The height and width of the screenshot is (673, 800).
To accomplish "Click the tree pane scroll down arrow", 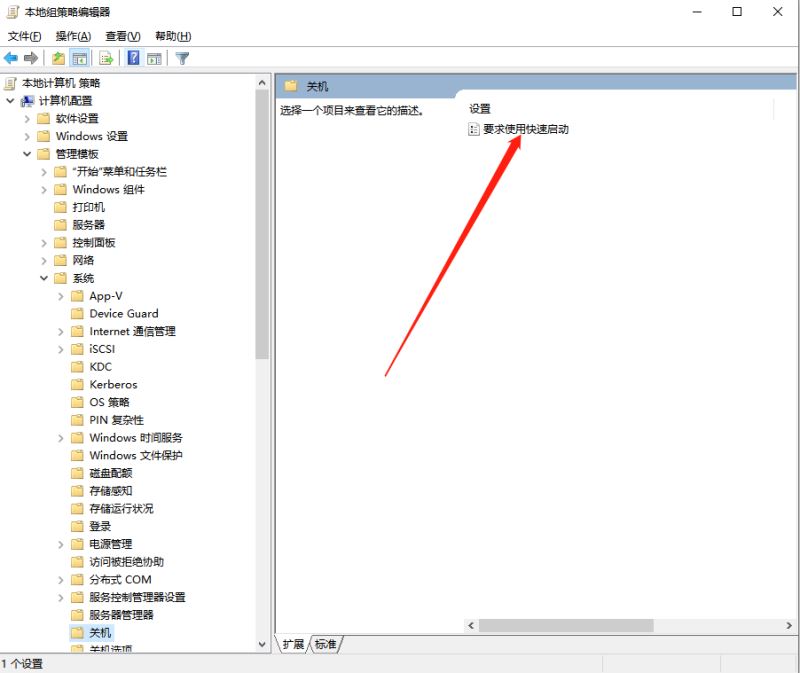I will click(x=262, y=644).
